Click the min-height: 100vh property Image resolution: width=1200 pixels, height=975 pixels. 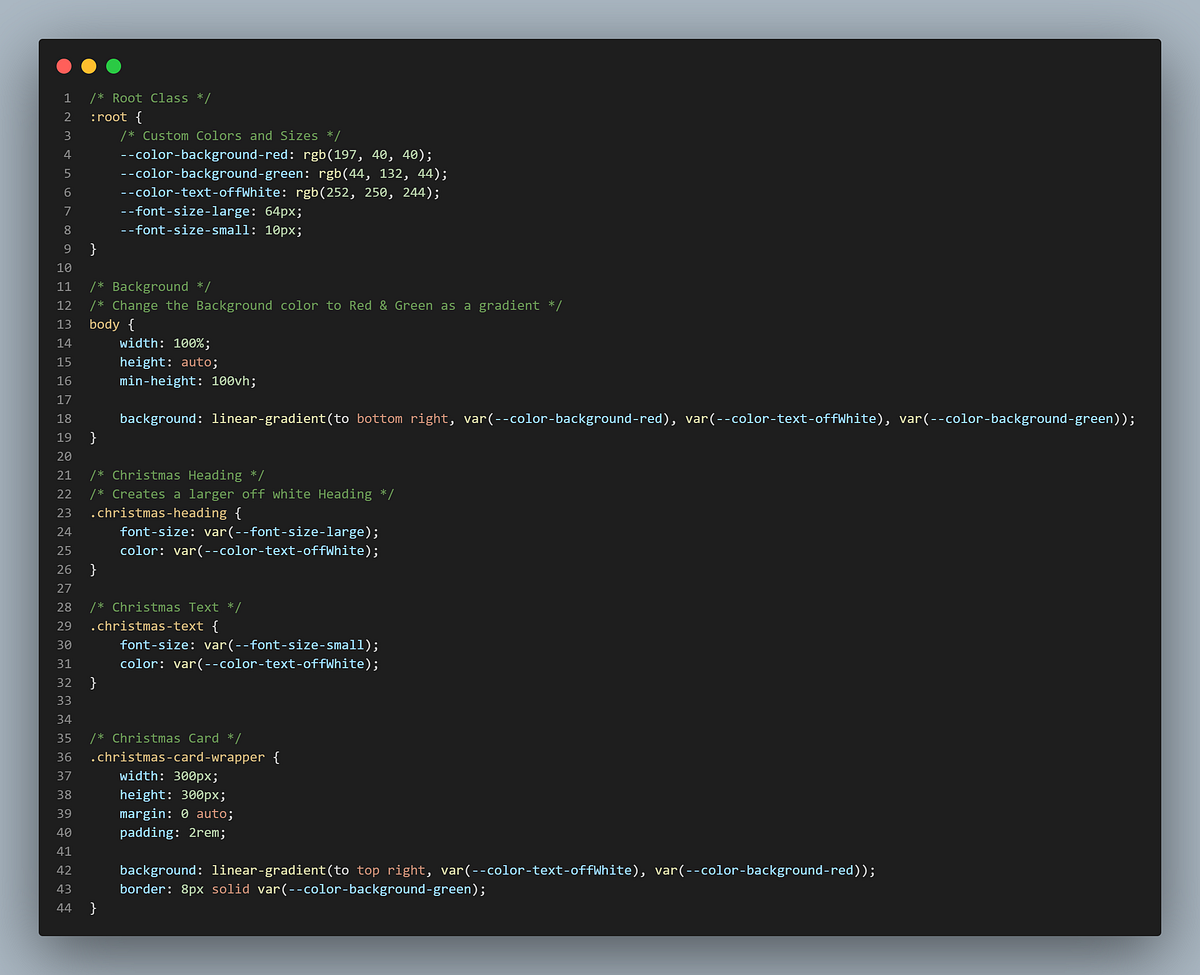pyautogui.click(x=186, y=380)
